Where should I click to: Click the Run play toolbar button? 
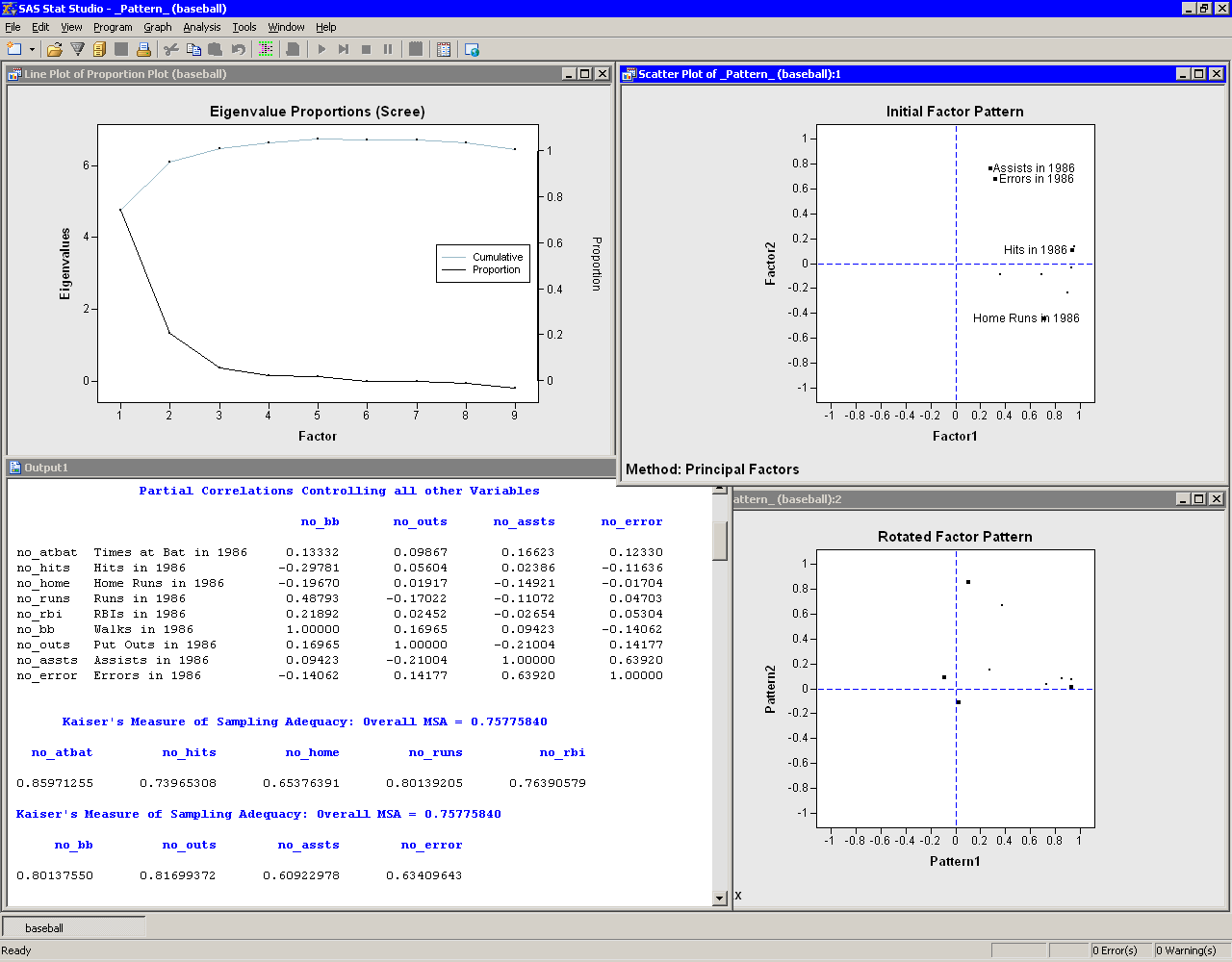pyautogui.click(x=321, y=49)
